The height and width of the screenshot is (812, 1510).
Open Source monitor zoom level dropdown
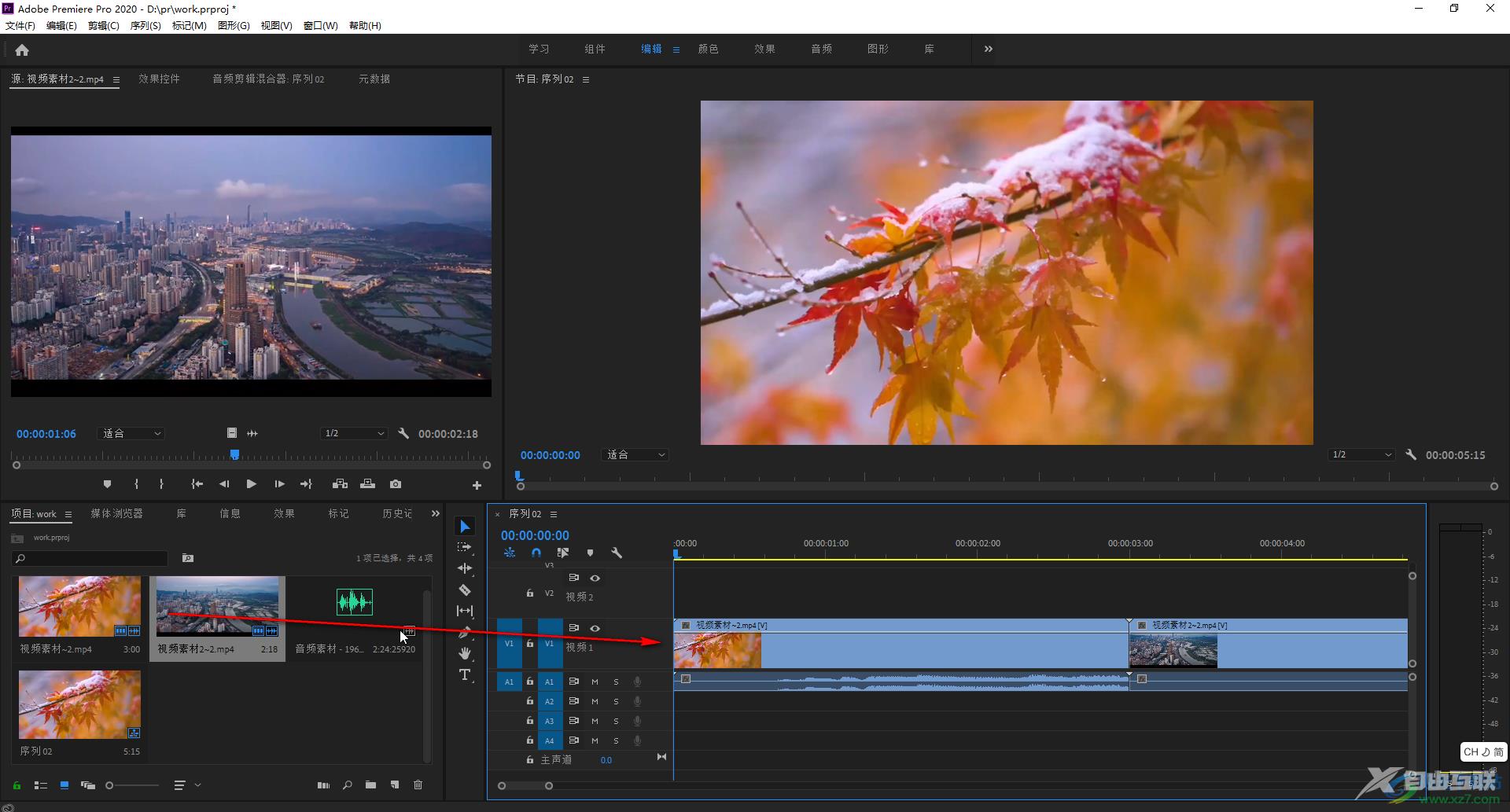pyautogui.click(x=131, y=433)
